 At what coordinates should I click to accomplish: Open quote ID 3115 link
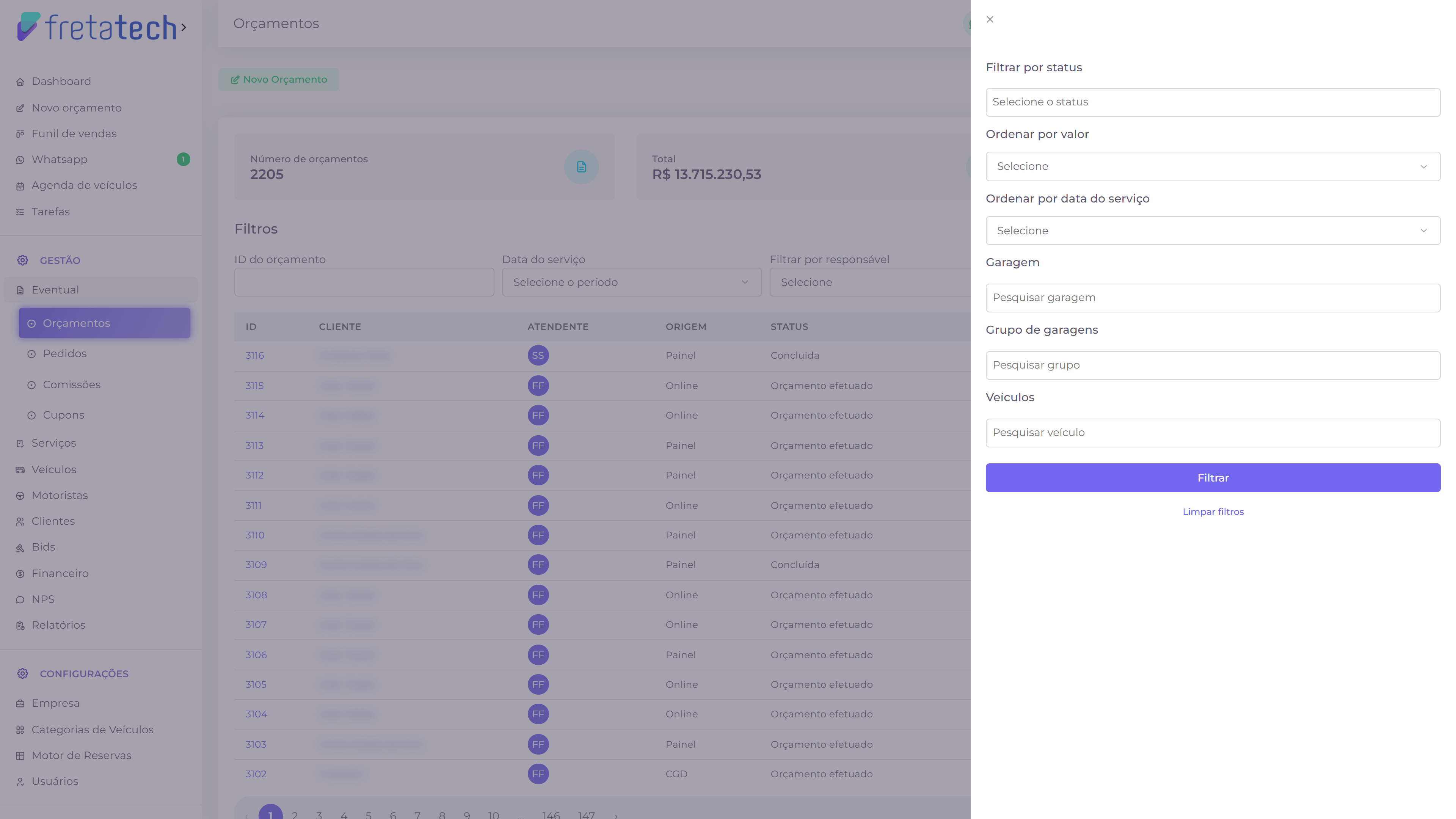coord(254,386)
